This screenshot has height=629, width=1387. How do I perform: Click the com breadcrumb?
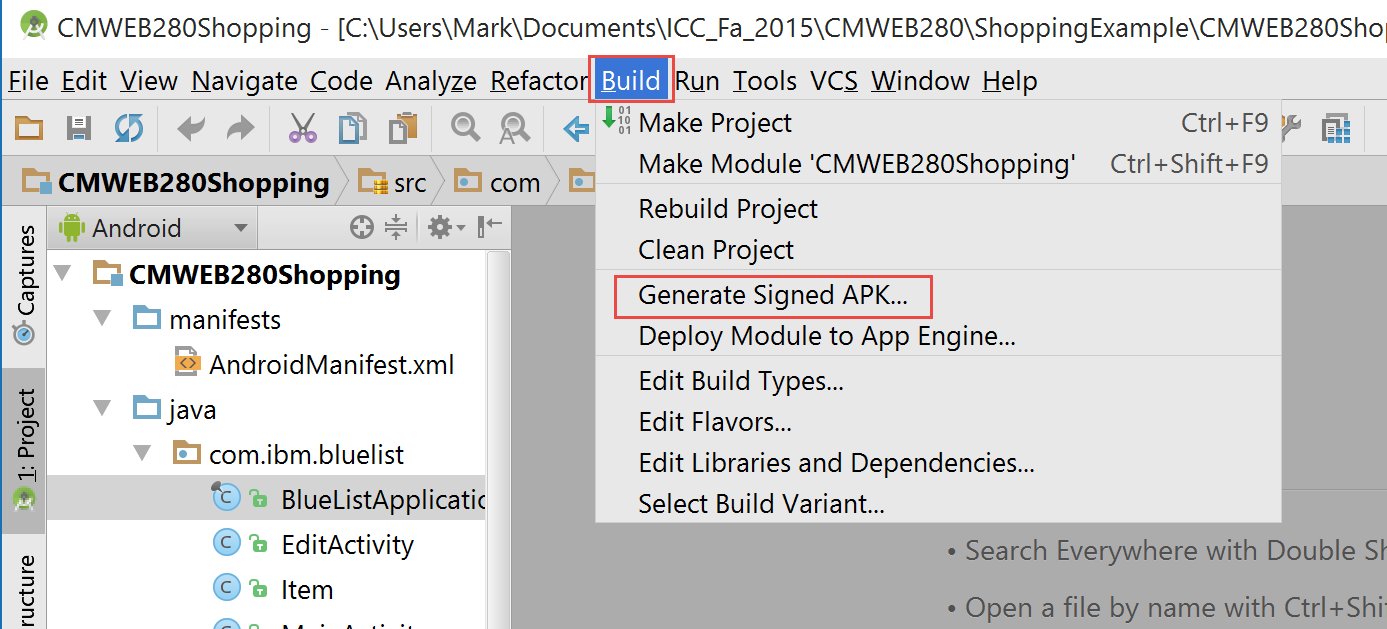498,183
